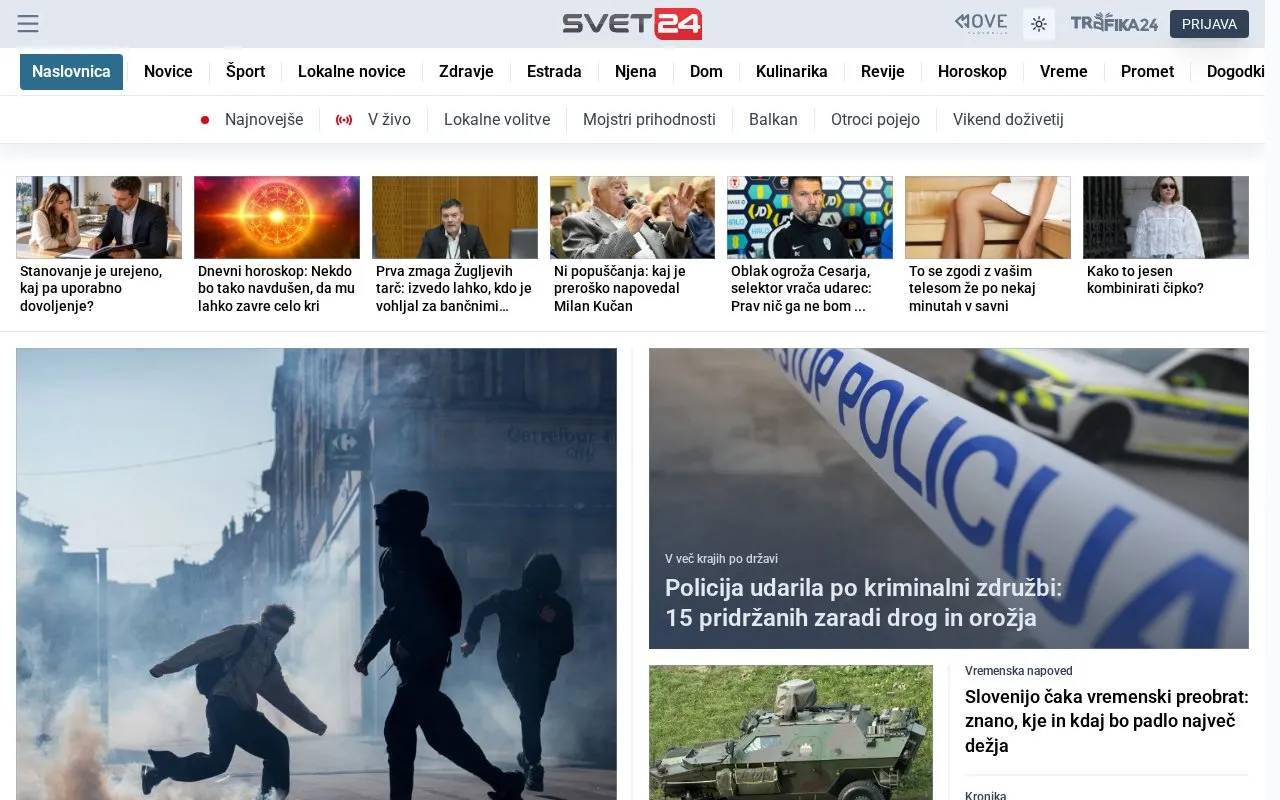Open the Trafika24 logo link
This screenshot has width=1280, height=800.
1114,23
